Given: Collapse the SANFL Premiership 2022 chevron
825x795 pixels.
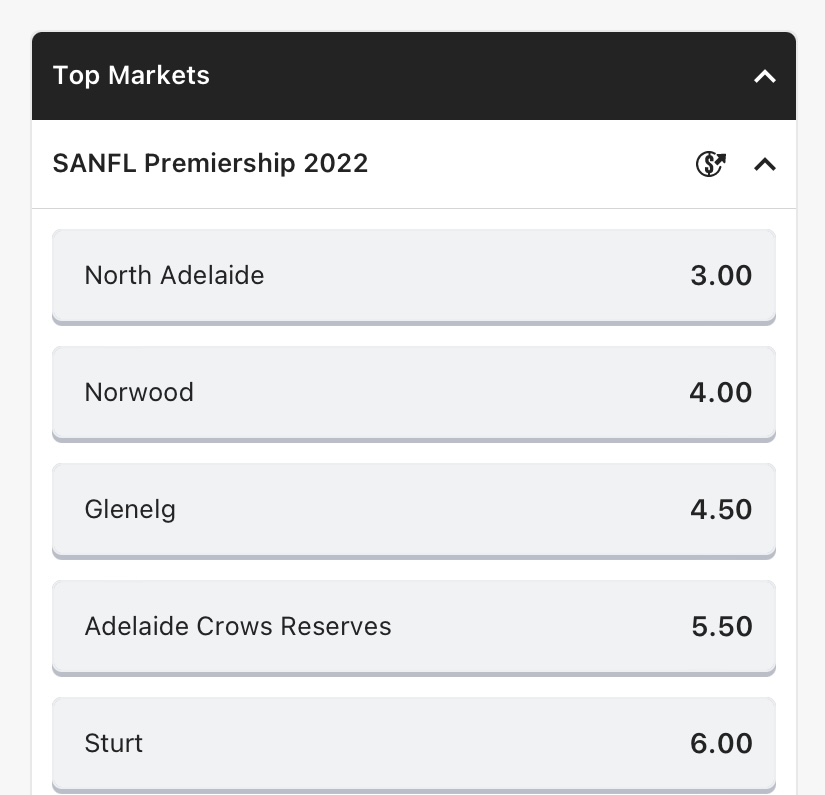Looking at the screenshot, I should tap(764, 165).
